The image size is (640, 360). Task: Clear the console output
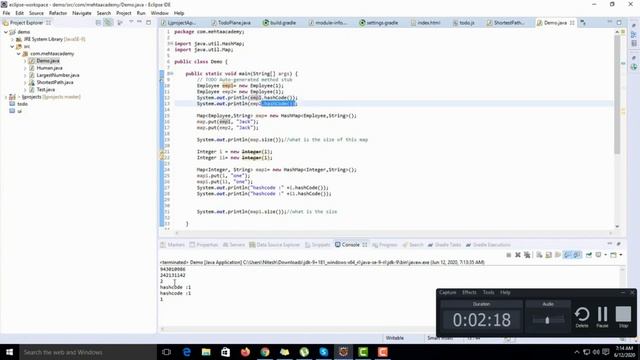tap(539, 255)
